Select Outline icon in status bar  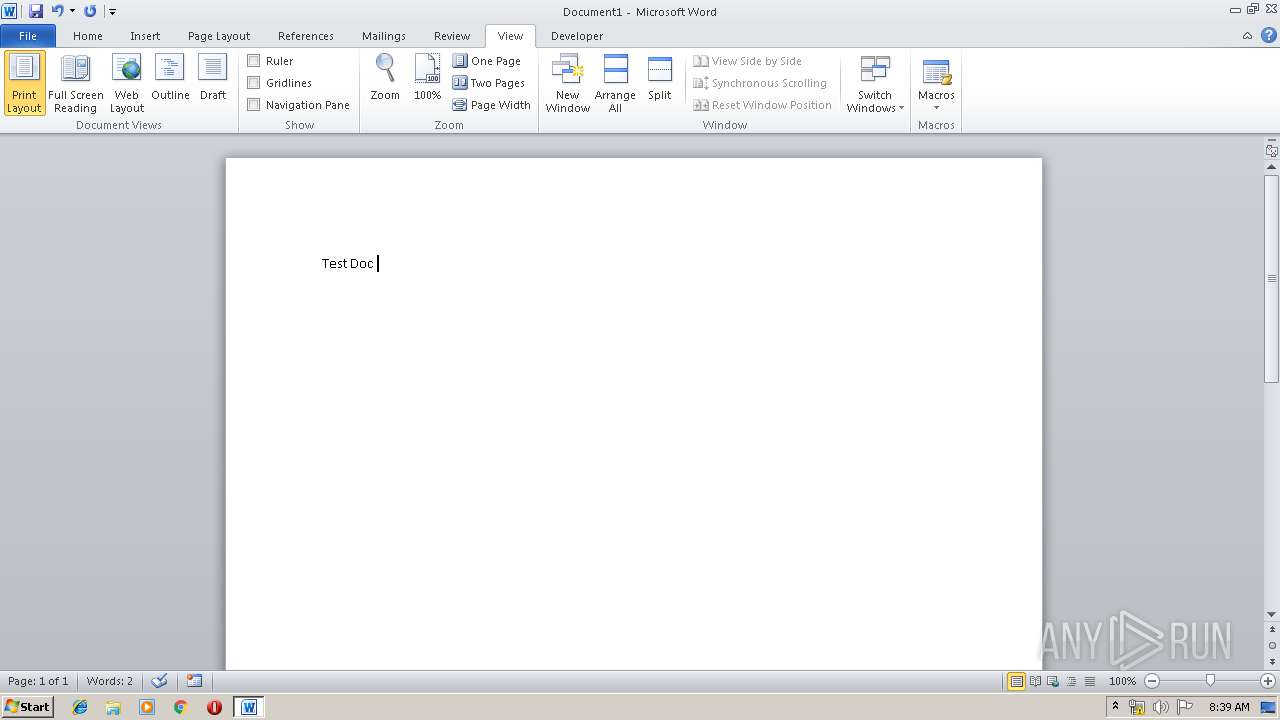1071,681
